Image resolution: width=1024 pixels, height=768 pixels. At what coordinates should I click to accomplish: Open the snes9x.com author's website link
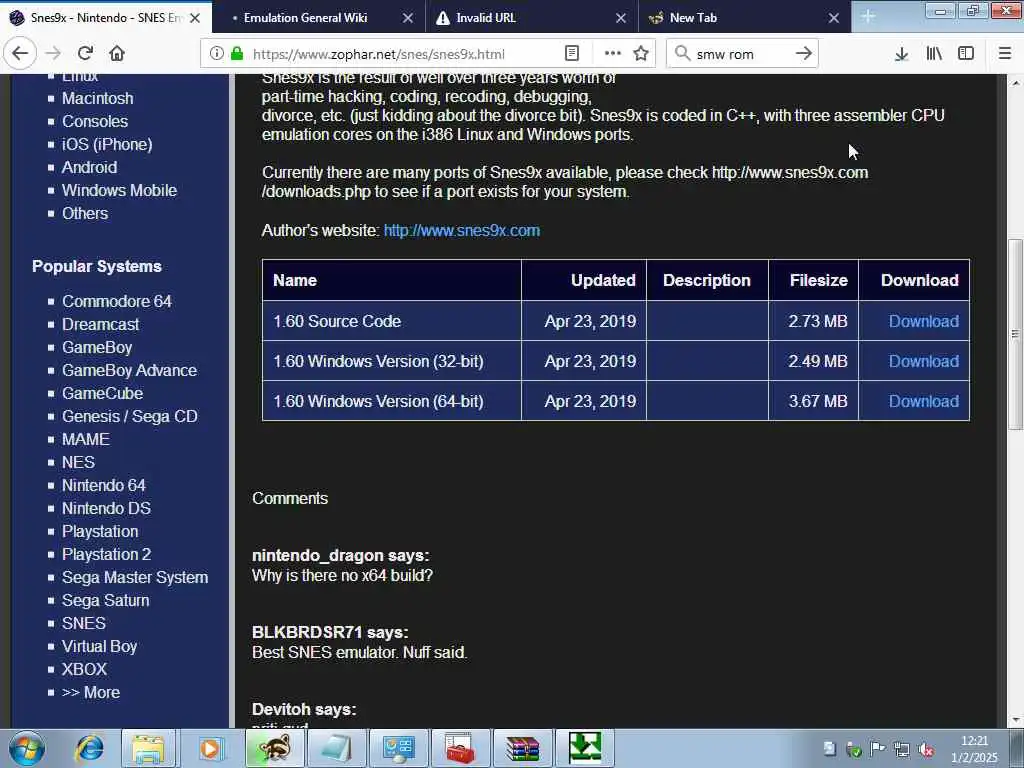(462, 231)
